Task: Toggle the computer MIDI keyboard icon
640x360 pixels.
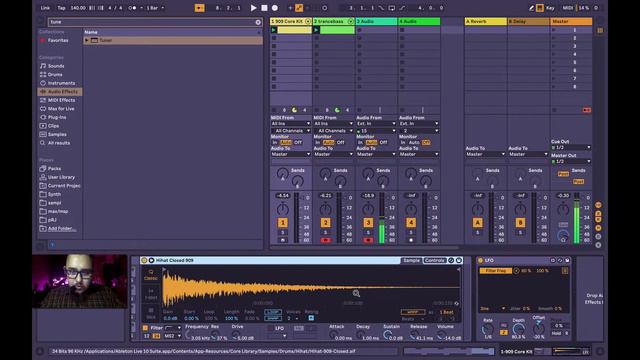Action: (x=540, y=8)
